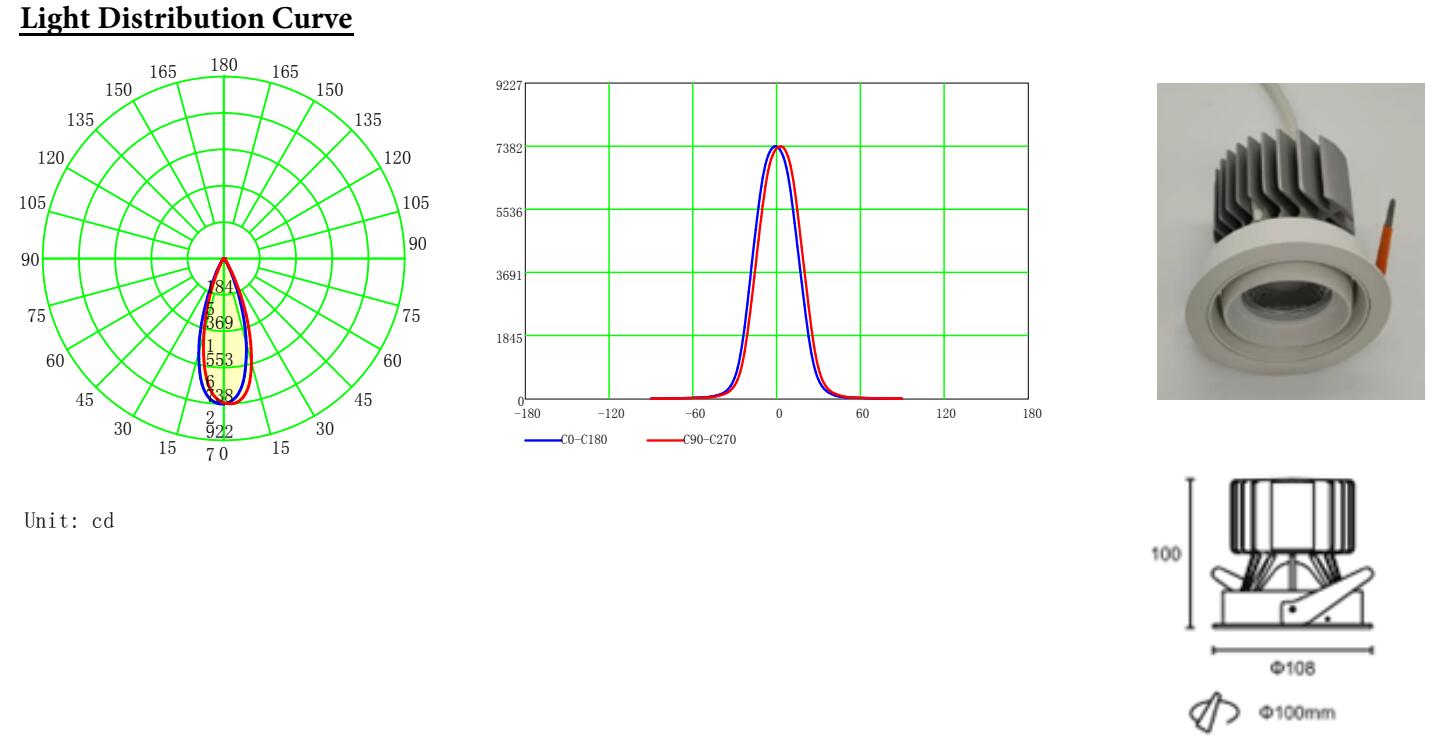Select the red C90-C270 legend line
Screen dimensions: 1430x748
664,440
